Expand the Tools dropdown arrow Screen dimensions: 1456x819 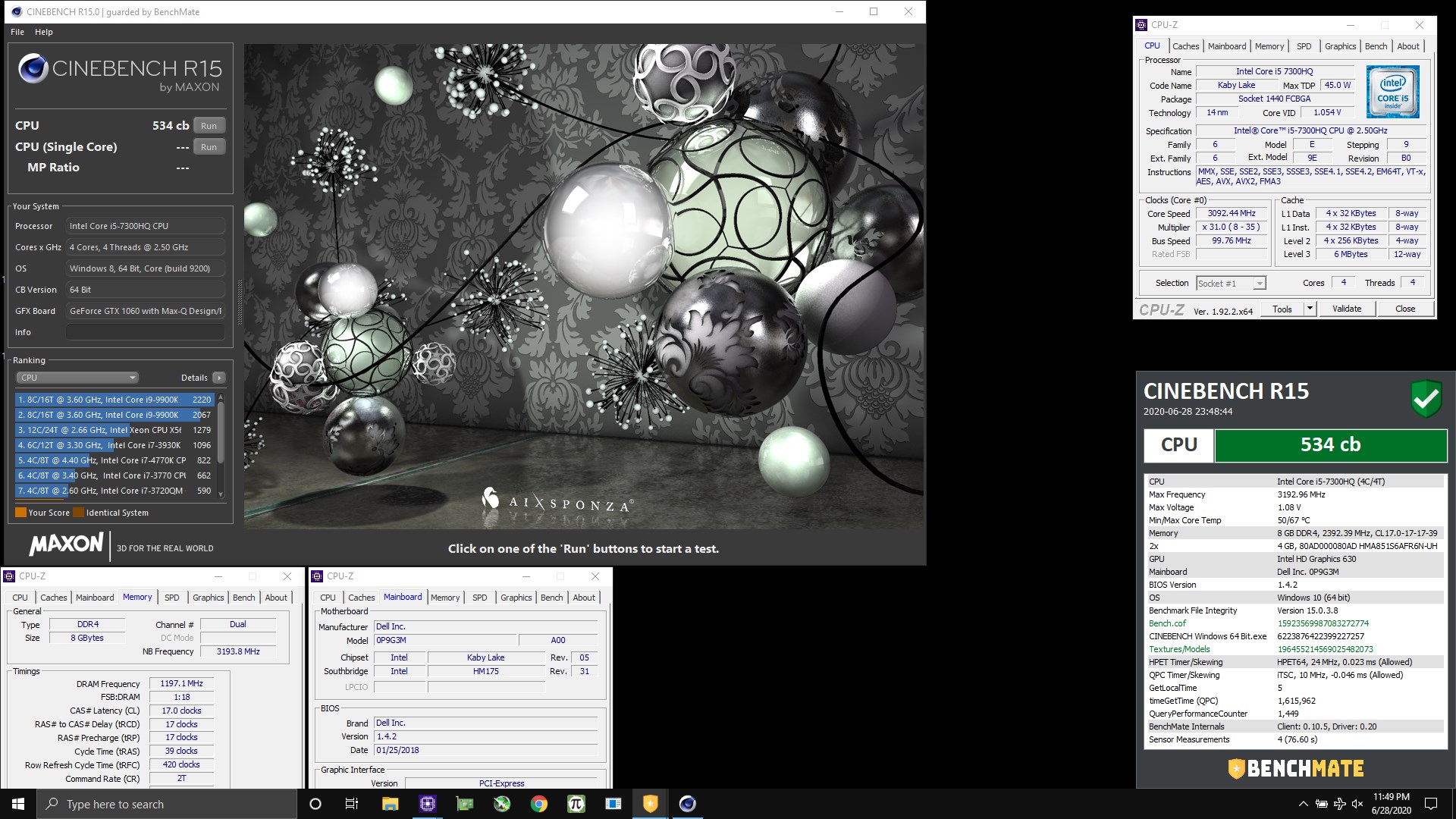coord(1309,309)
